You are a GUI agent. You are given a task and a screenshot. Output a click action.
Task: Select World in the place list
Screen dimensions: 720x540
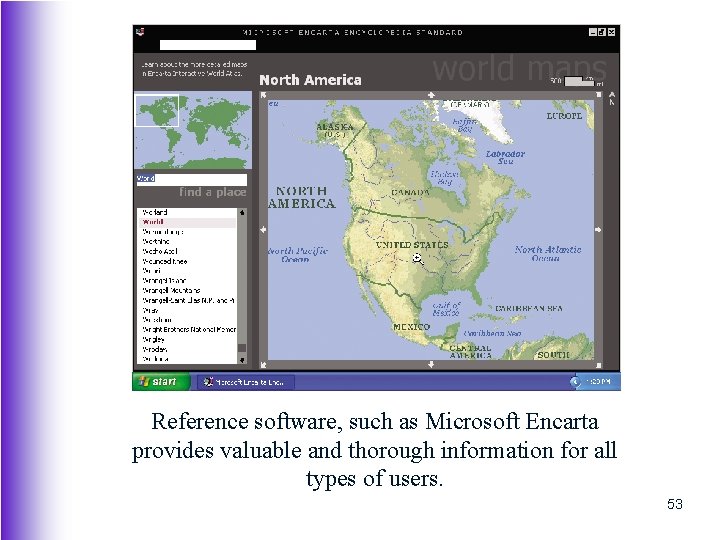187,222
